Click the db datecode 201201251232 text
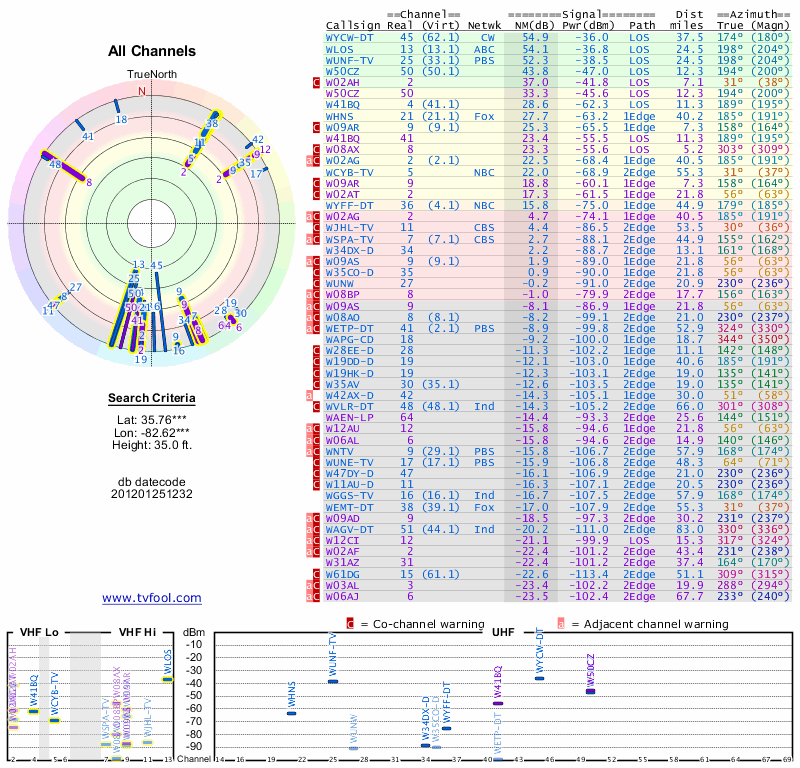 (x=152, y=488)
